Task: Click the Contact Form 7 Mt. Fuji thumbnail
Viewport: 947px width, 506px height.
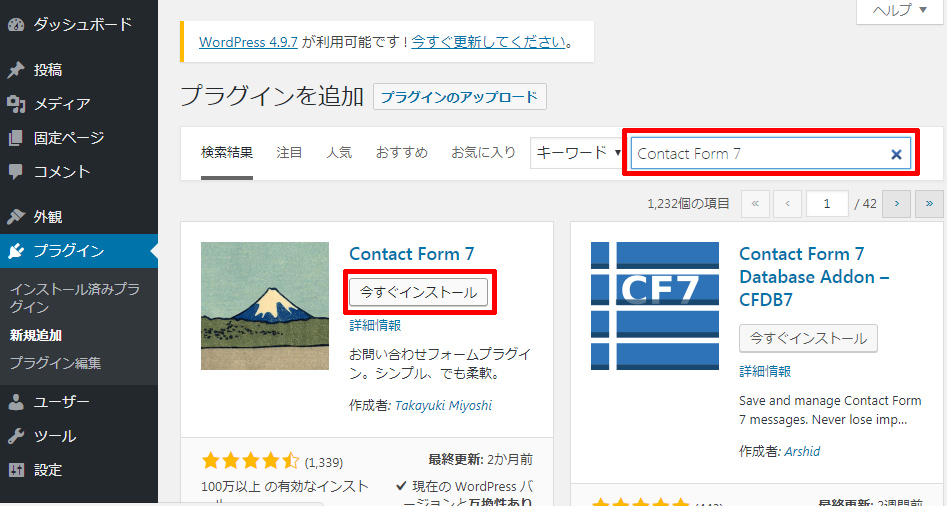Action: 264,306
